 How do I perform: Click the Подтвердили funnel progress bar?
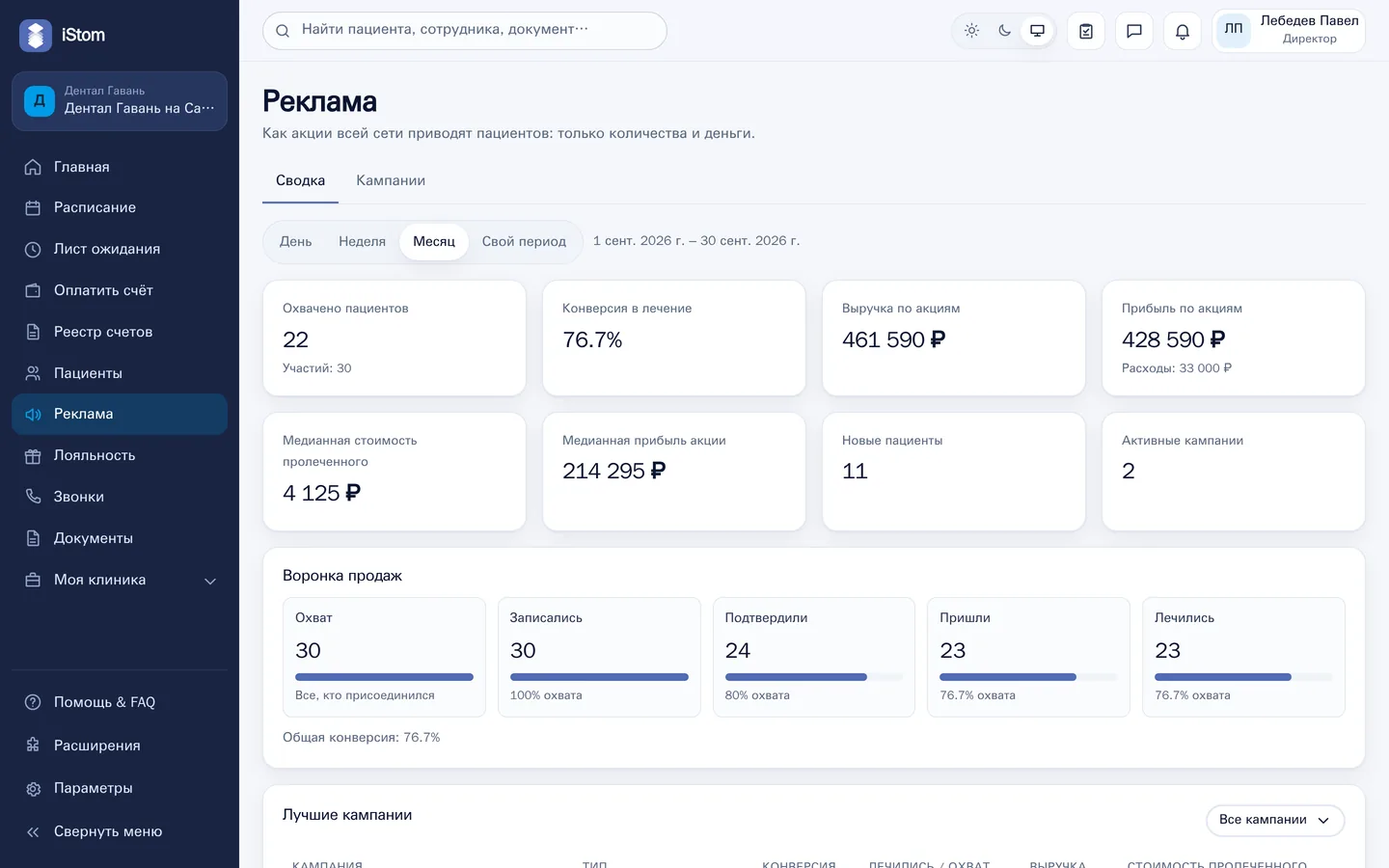click(x=814, y=677)
